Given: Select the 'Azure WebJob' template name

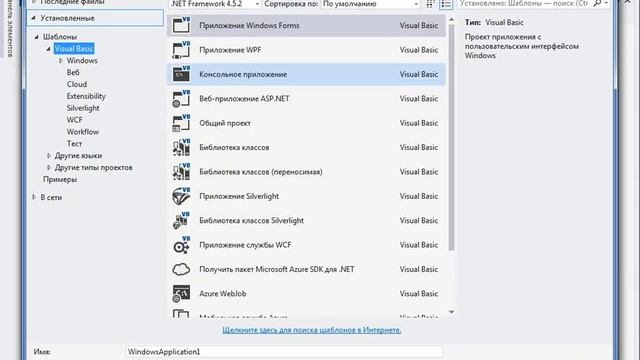Looking at the screenshot, I should coord(222,294).
